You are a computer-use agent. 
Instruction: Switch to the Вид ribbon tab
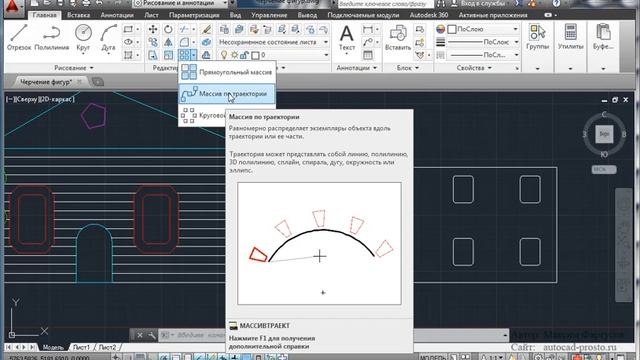tap(236, 15)
